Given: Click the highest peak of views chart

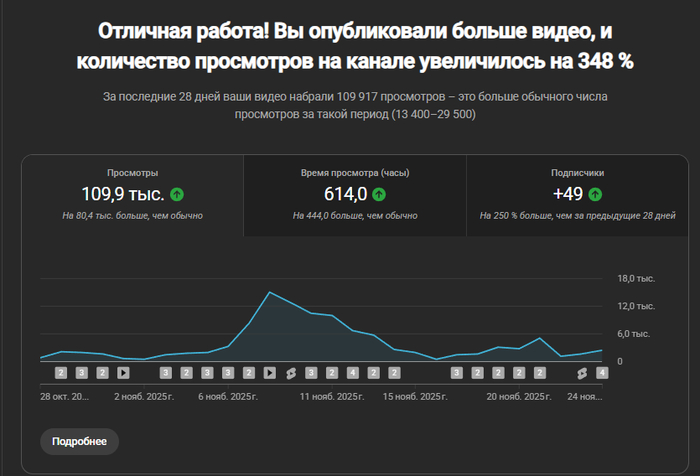Looking at the screenshot, I should [x=270, y=292].
